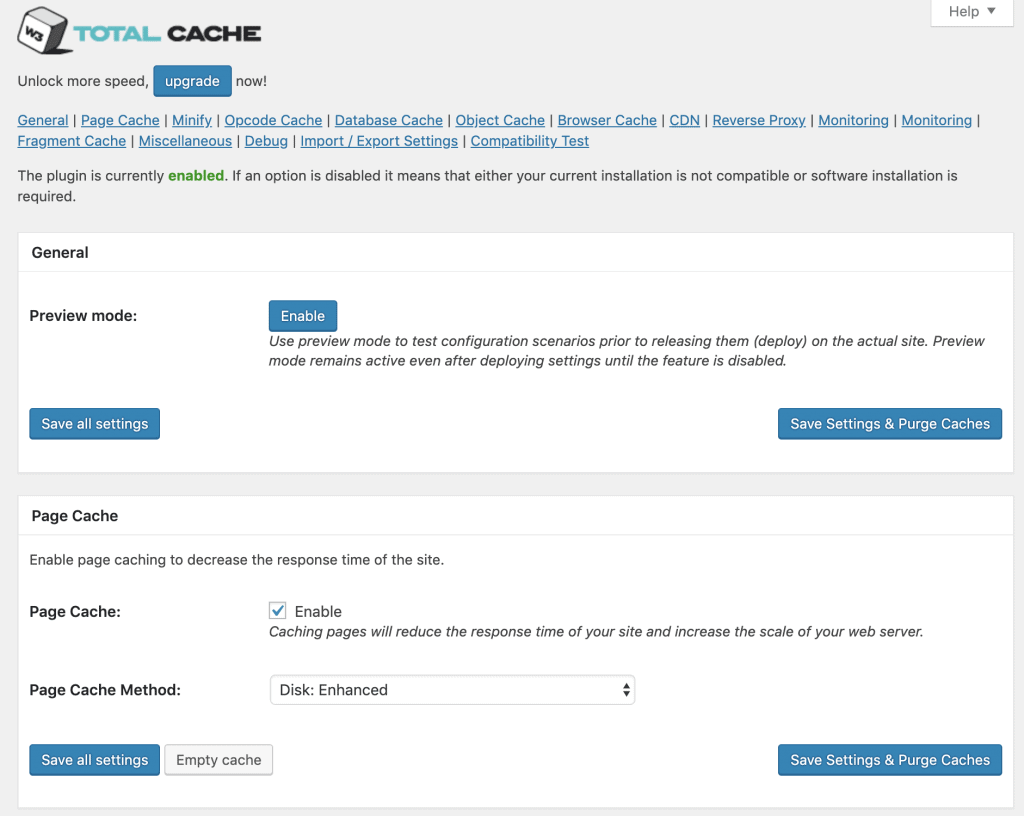Navigate to Database Cache link
Viewport: 1024px width, 816px height.
[389, 120]
